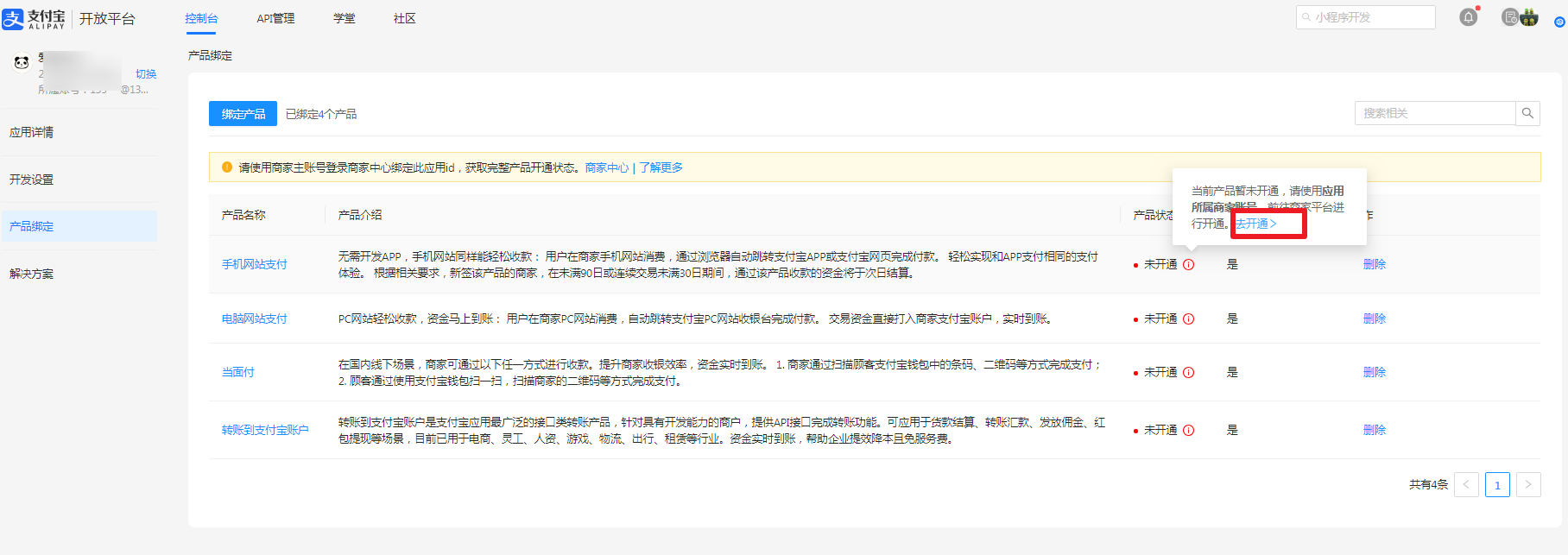Open the 社区 tab
This screenshot has width=1568, height=555.
point(405,18)
